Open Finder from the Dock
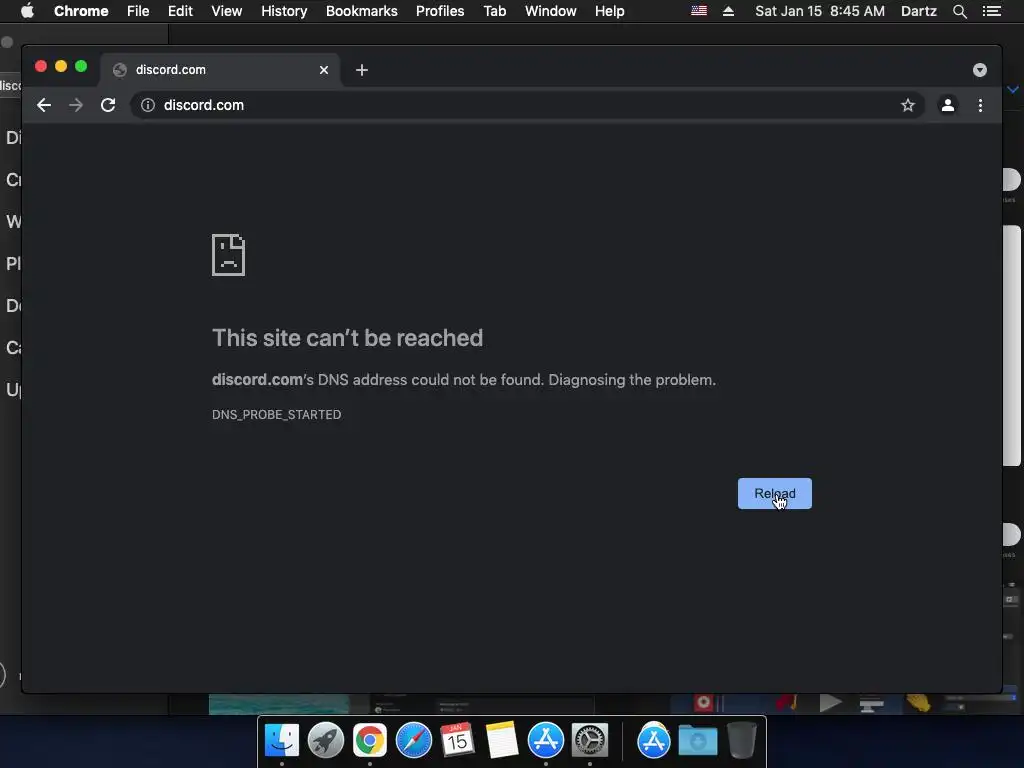The image size is (1024, 768). pyautogui.click(x=282, y=741)
